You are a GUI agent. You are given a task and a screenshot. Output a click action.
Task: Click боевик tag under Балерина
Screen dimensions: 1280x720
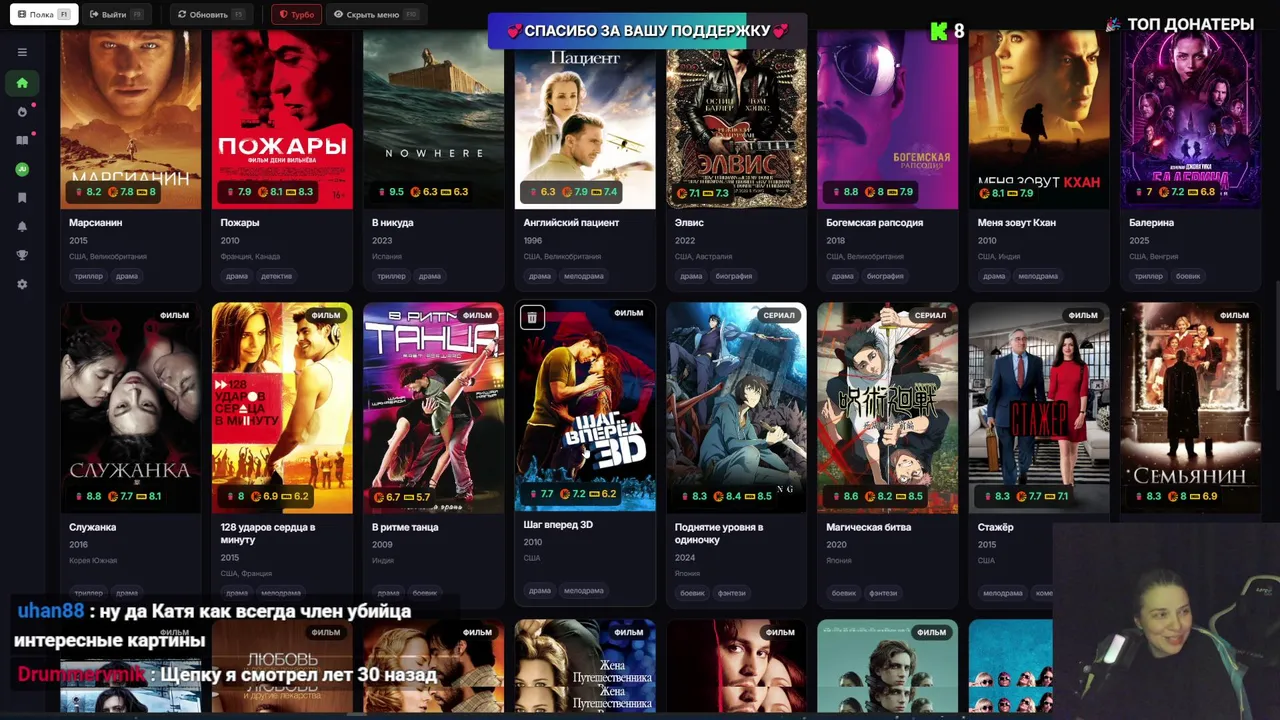pyautogui.click(x=1188, y=276)
